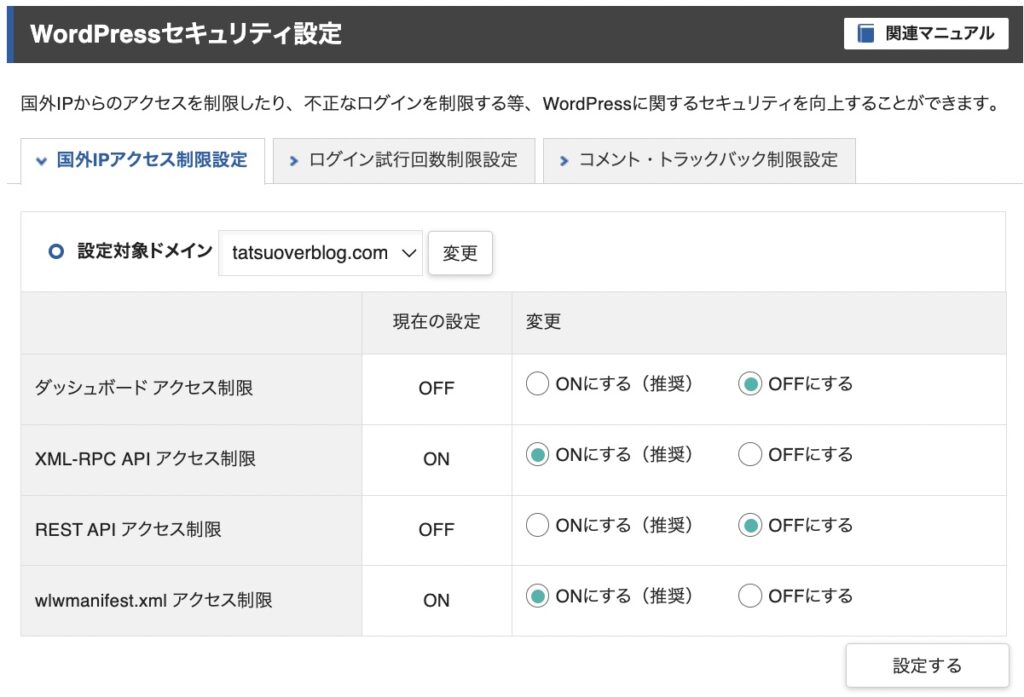1024x697 pixels.
Task: Select OFFにする for REST API アクセス制限
Action: pos(750,525)
